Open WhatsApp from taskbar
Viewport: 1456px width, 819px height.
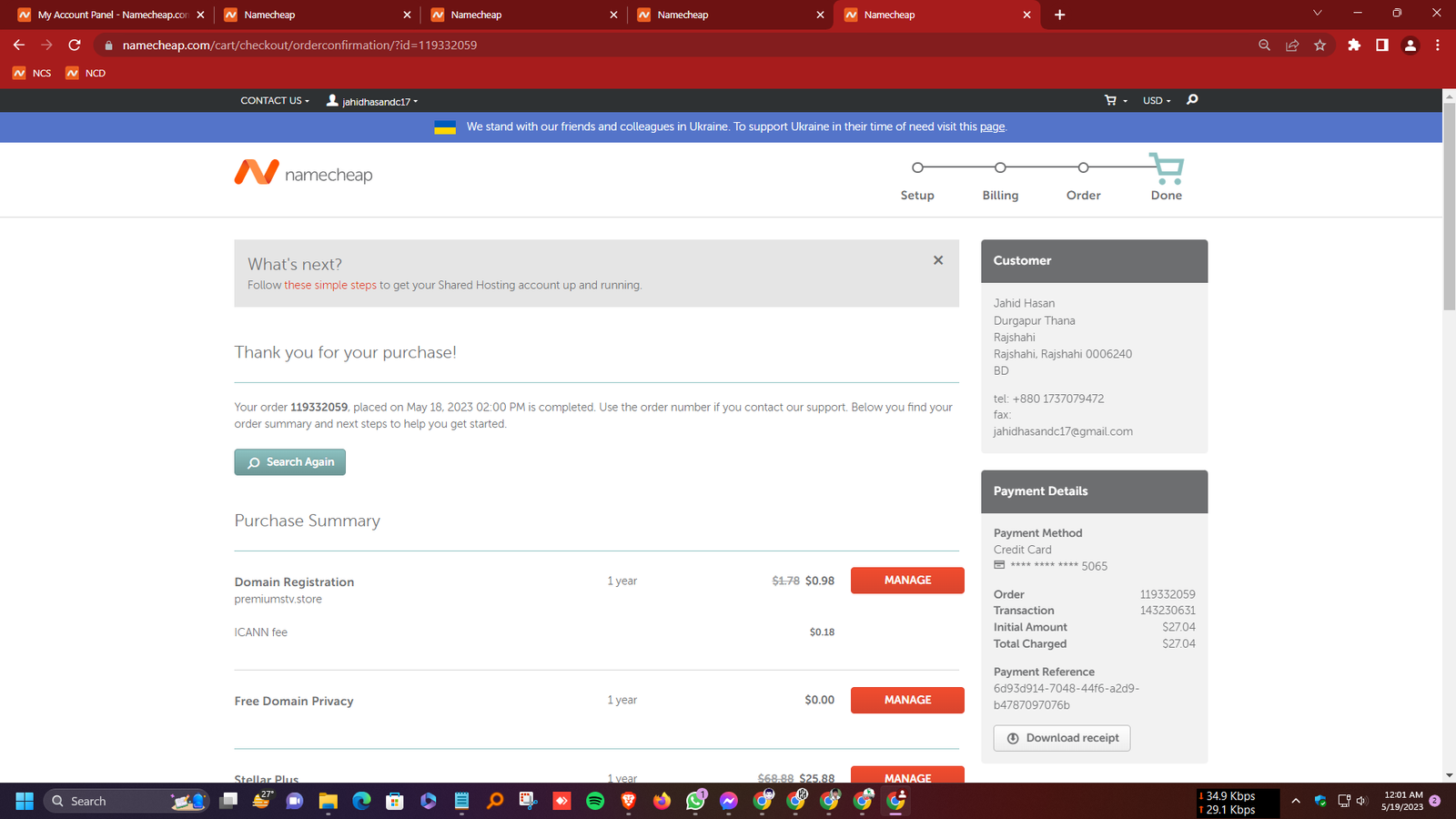tap(696, 801)
